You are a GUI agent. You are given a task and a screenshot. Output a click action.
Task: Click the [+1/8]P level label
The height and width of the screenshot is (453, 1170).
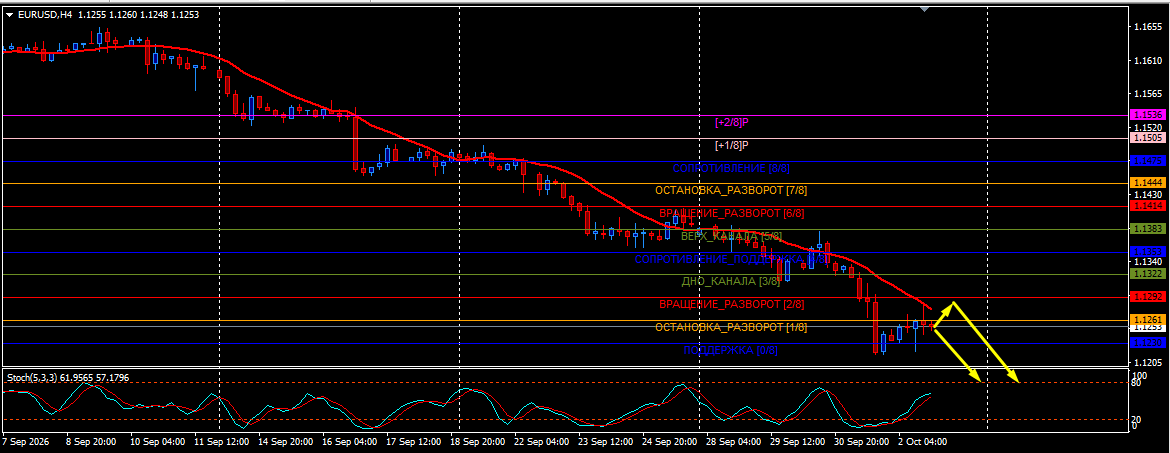tap(731, 145)
